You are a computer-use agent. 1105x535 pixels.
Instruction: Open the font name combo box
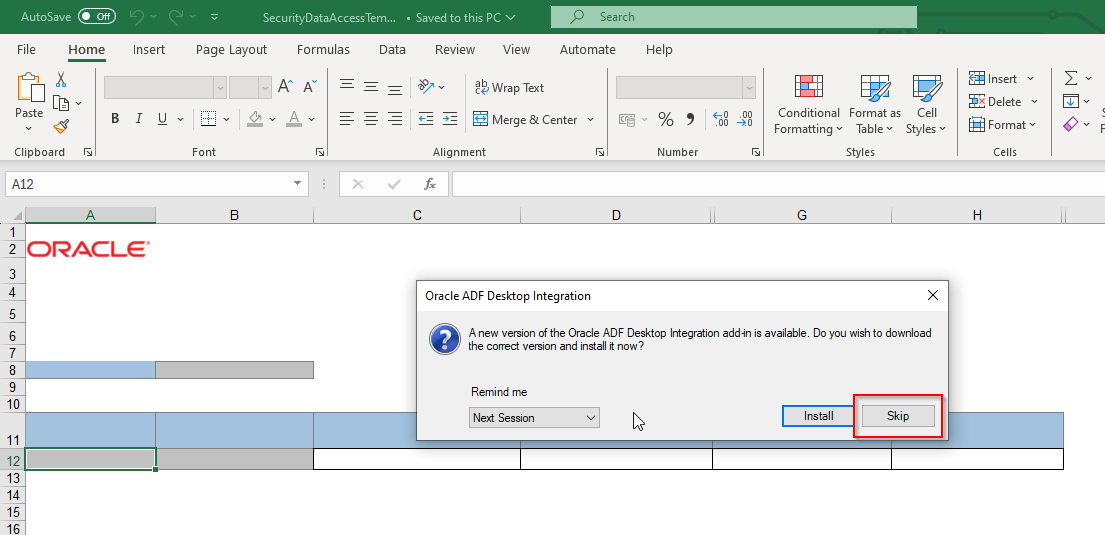165,87
